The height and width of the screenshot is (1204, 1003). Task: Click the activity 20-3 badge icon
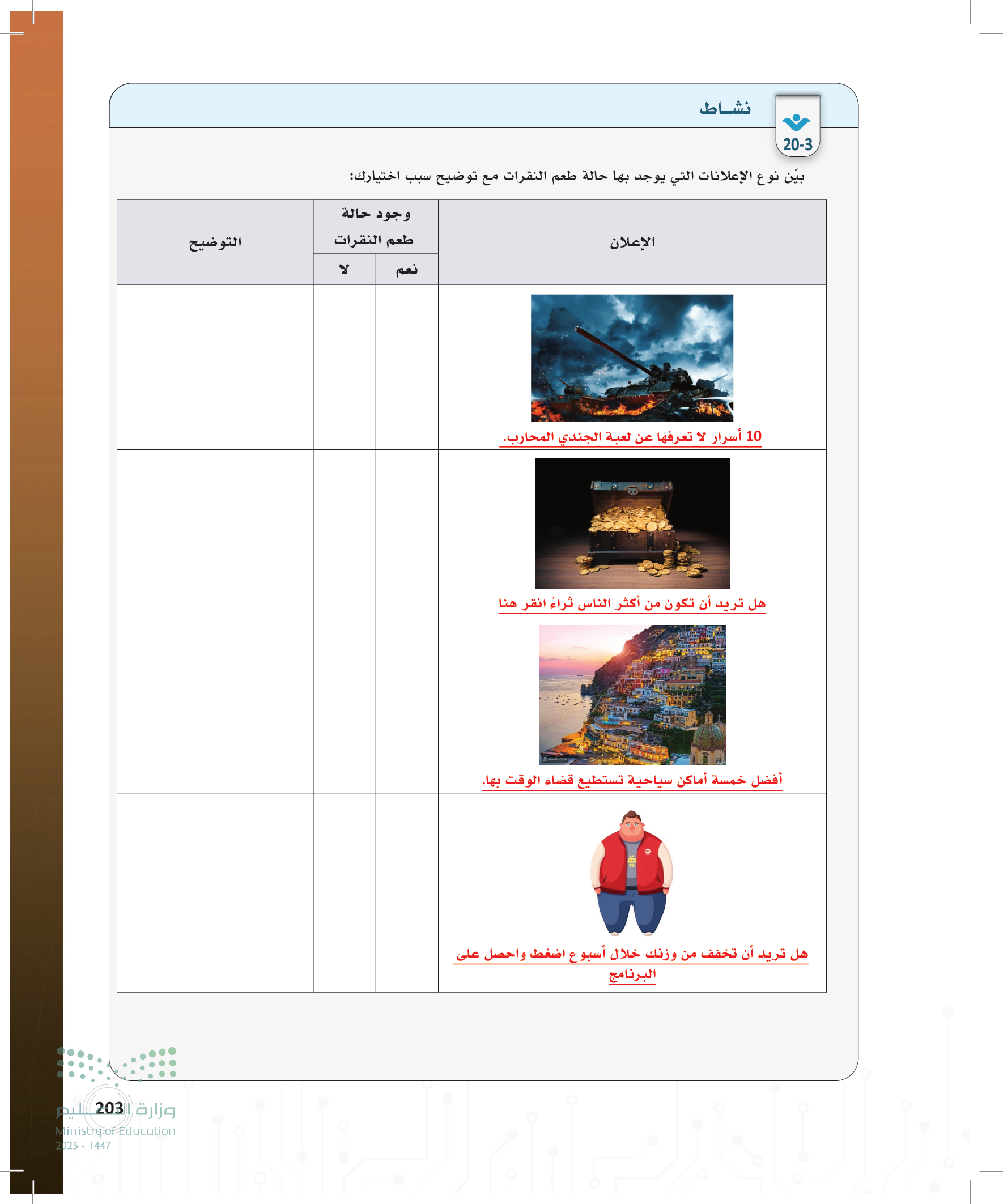click(x=797, y=126)
